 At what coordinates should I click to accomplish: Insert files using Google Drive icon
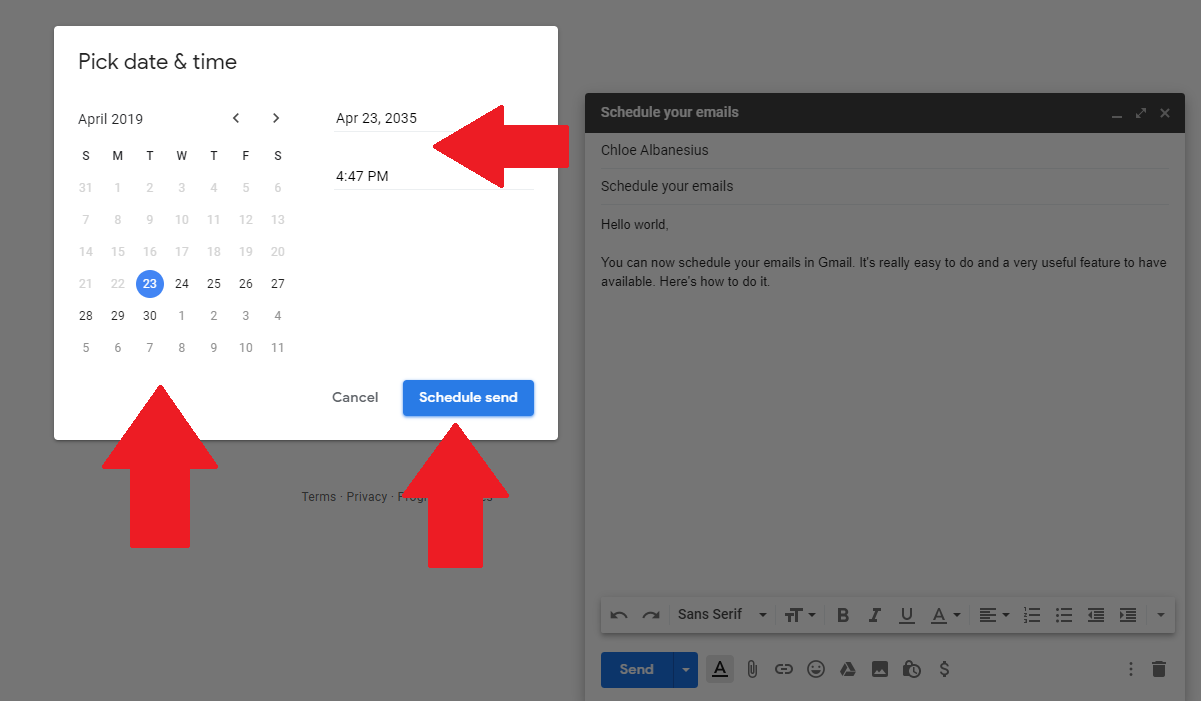pos(848,669)
